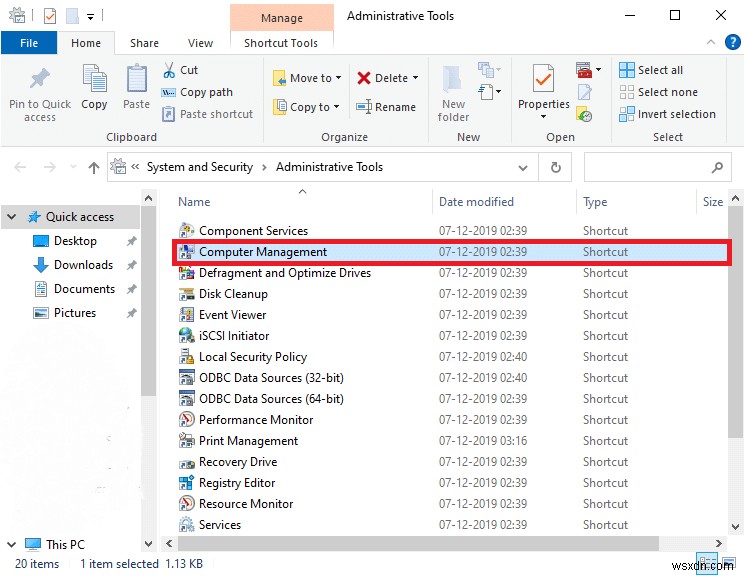Image resolution: width=745 pixels, height=576 pixels.
Task: Collapse the ribbon with the chevron
Action: coord(711,42)
